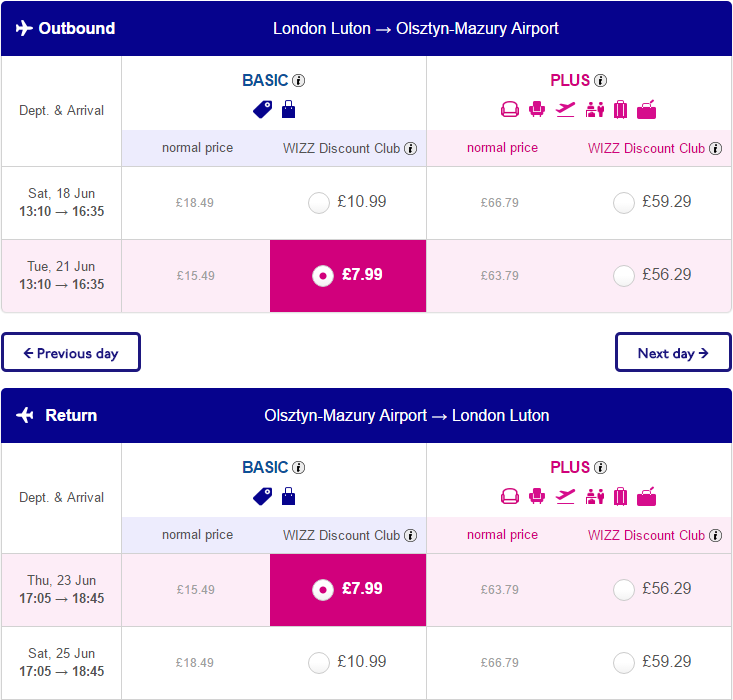Click the priority boarding plane icon in return PLUS

[x=565, y=496]
